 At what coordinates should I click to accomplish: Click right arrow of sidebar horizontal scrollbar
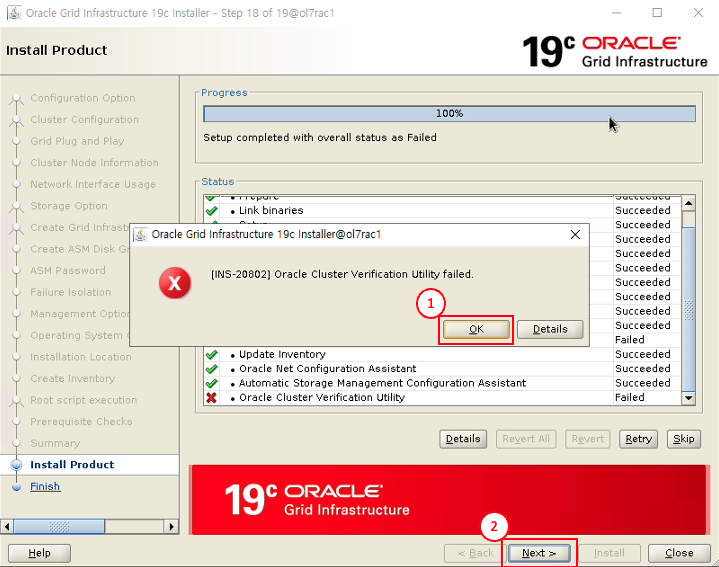click(x=171, y=526)
